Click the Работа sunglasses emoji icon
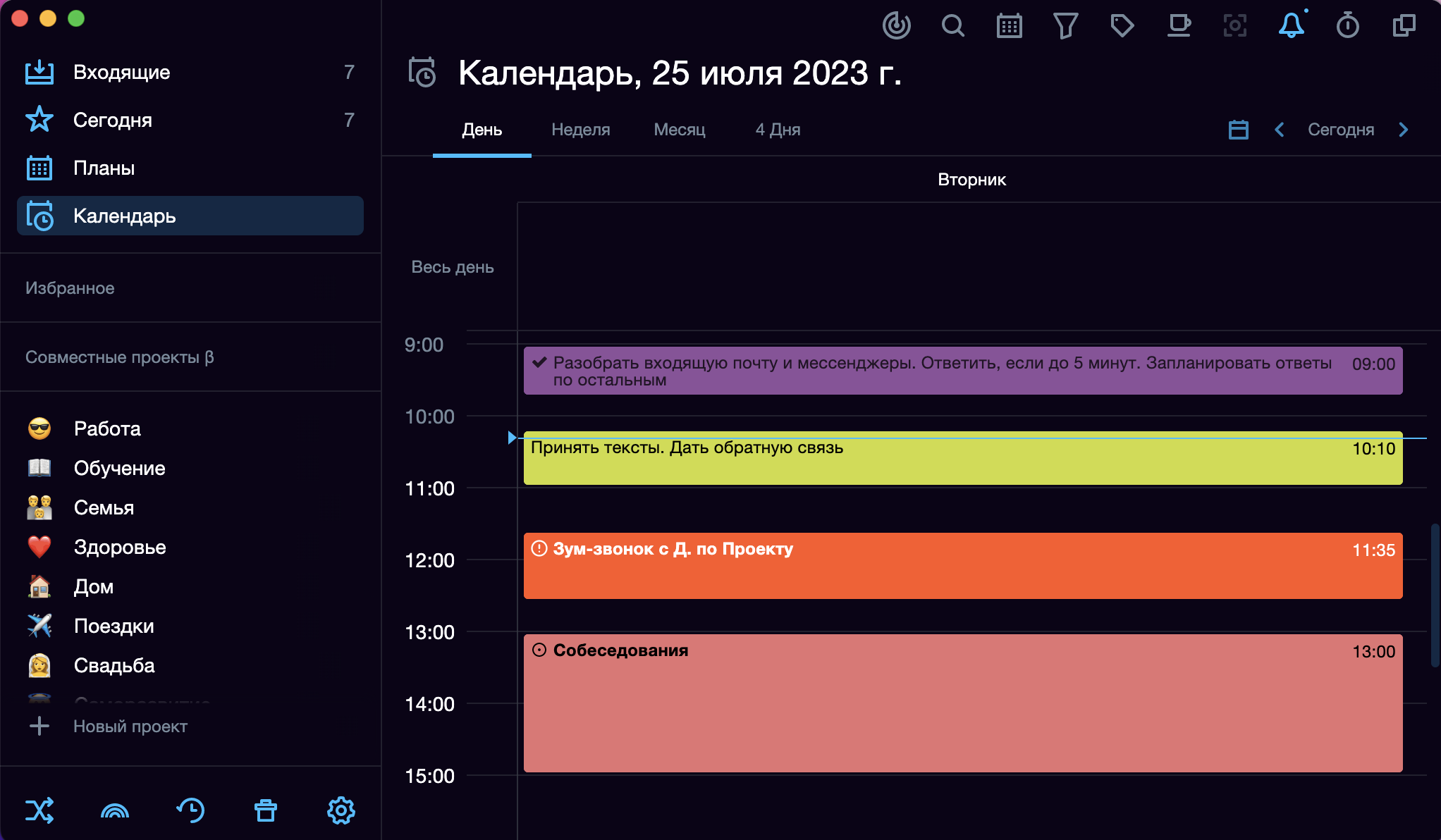 (x=39, y=428)
